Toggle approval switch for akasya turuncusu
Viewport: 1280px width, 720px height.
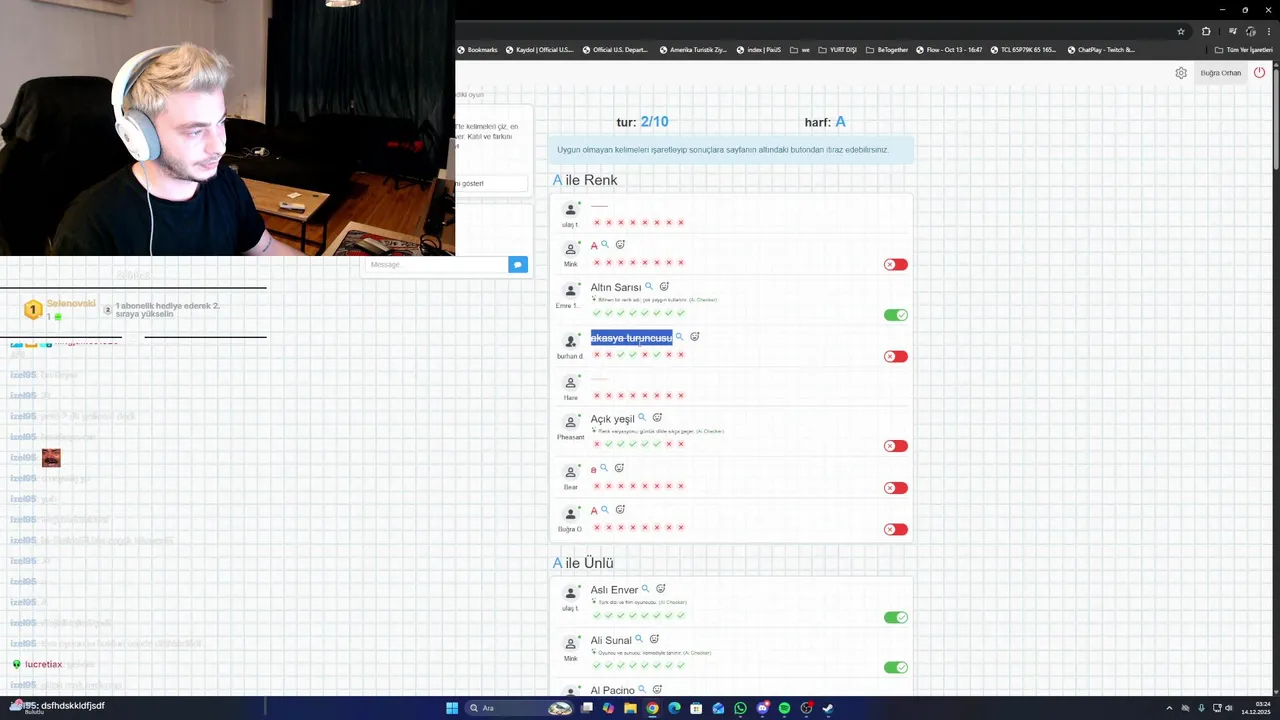[x=896, y=356]
